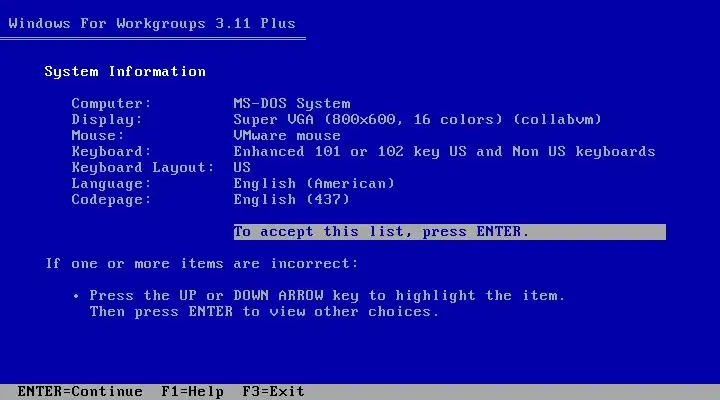720x400 pixels.
Task: Click the System Information heading
Action: (125, 72)
